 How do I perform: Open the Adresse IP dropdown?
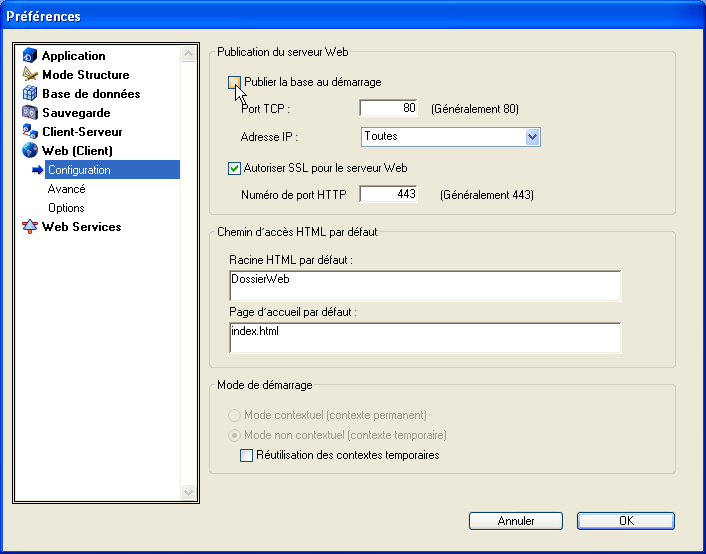[x=532, y=136]
